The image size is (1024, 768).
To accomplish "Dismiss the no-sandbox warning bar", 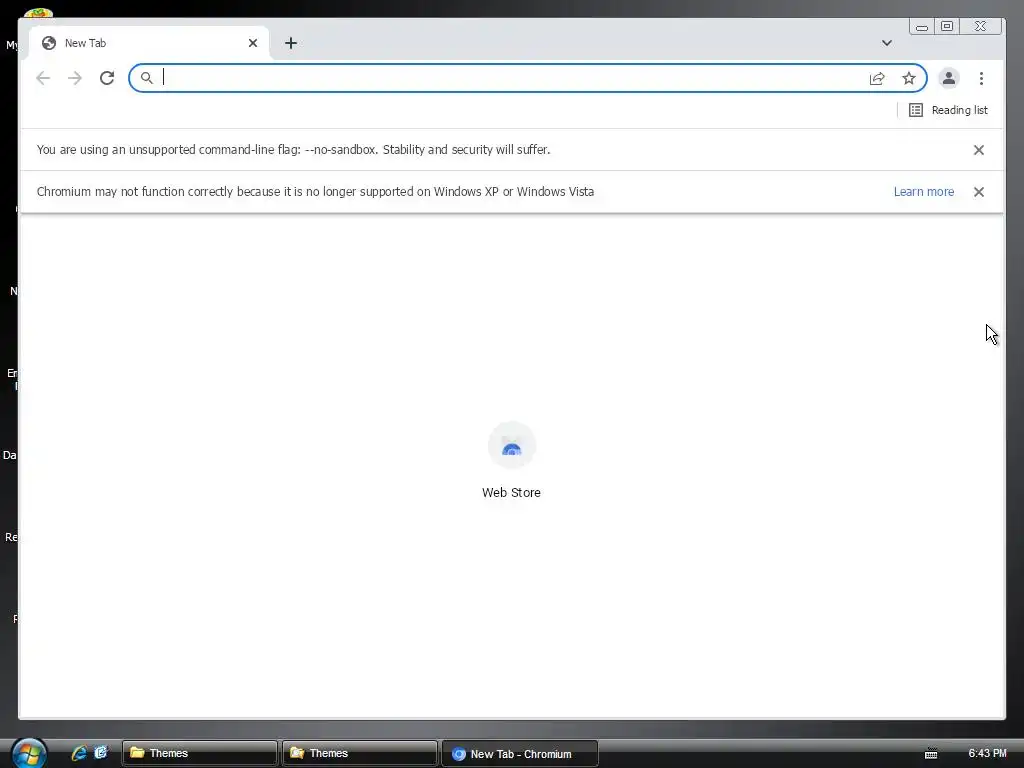I will coord(978,150).
